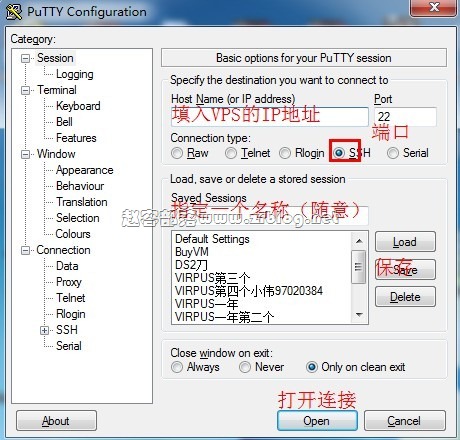Click the Port input field
Screen dimensions: 460x440
coord(405,117)
